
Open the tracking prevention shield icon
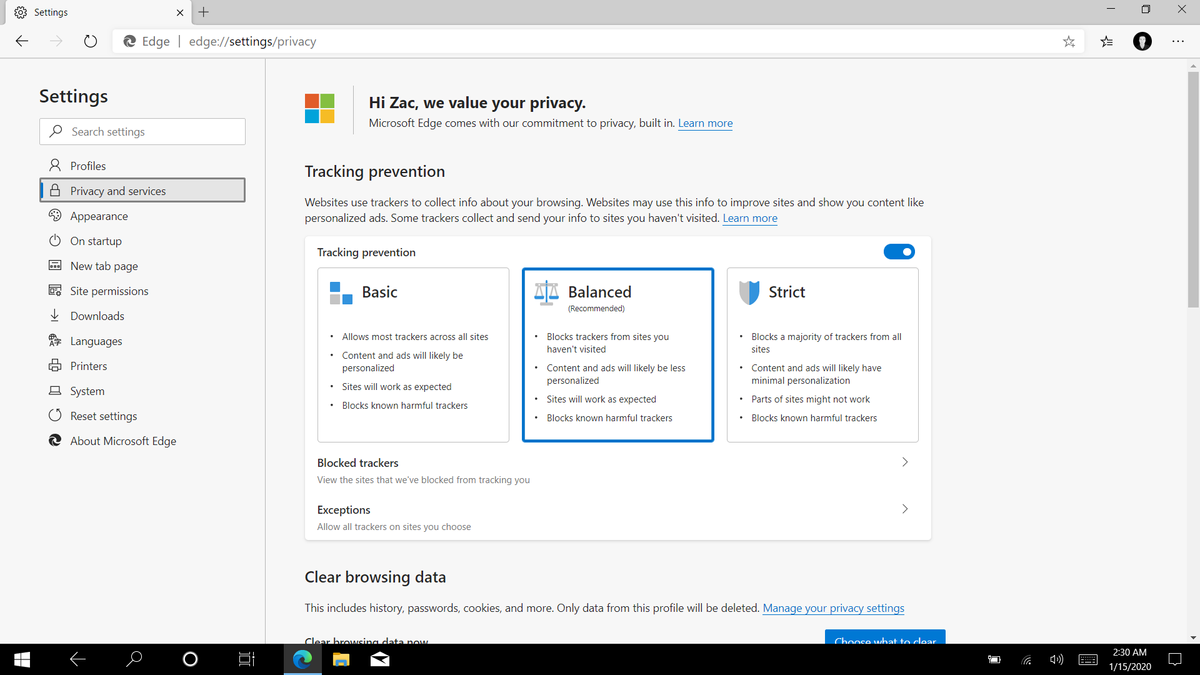click(750, 291)
